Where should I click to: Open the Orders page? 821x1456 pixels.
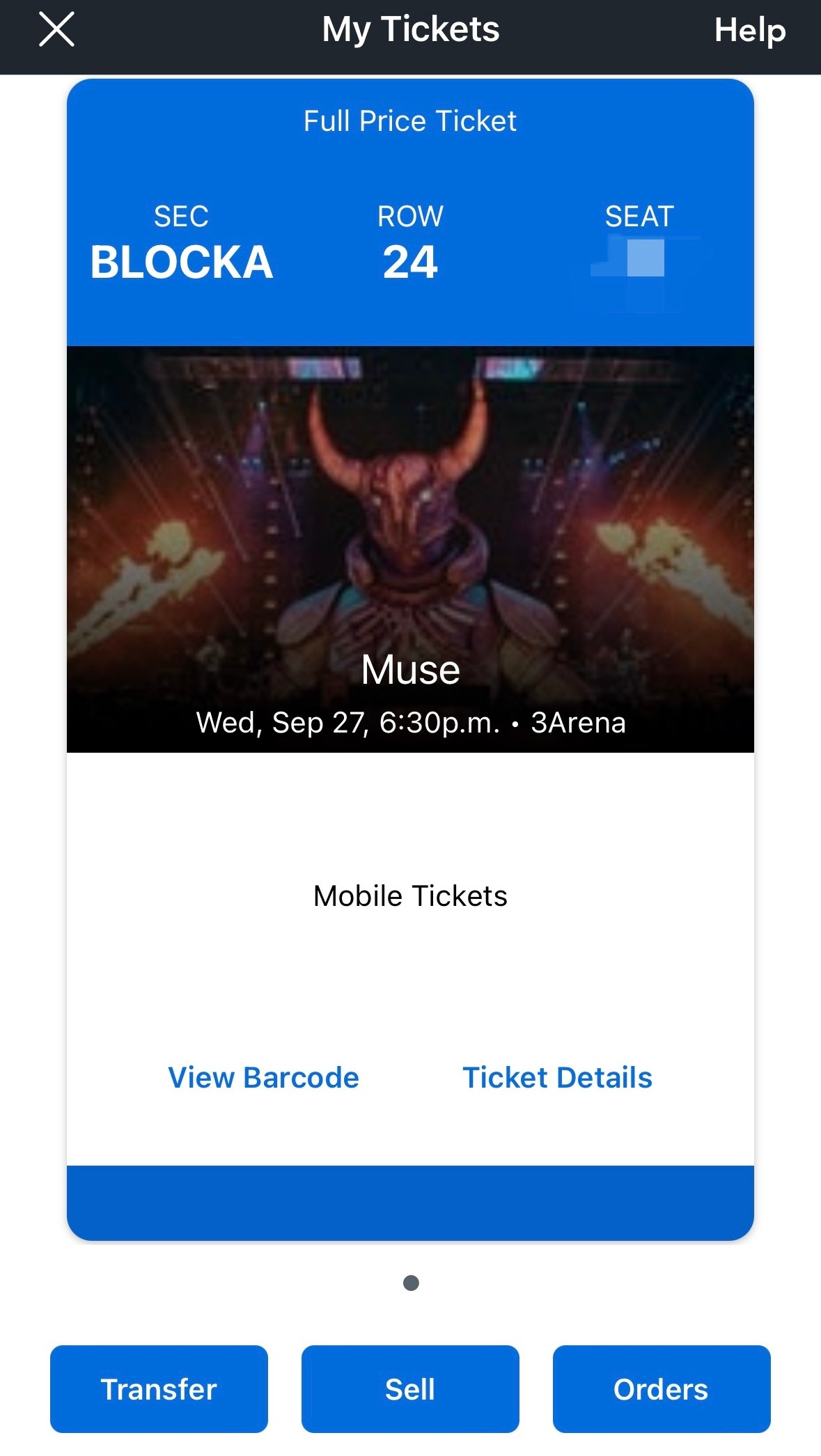coord(662,1388)
